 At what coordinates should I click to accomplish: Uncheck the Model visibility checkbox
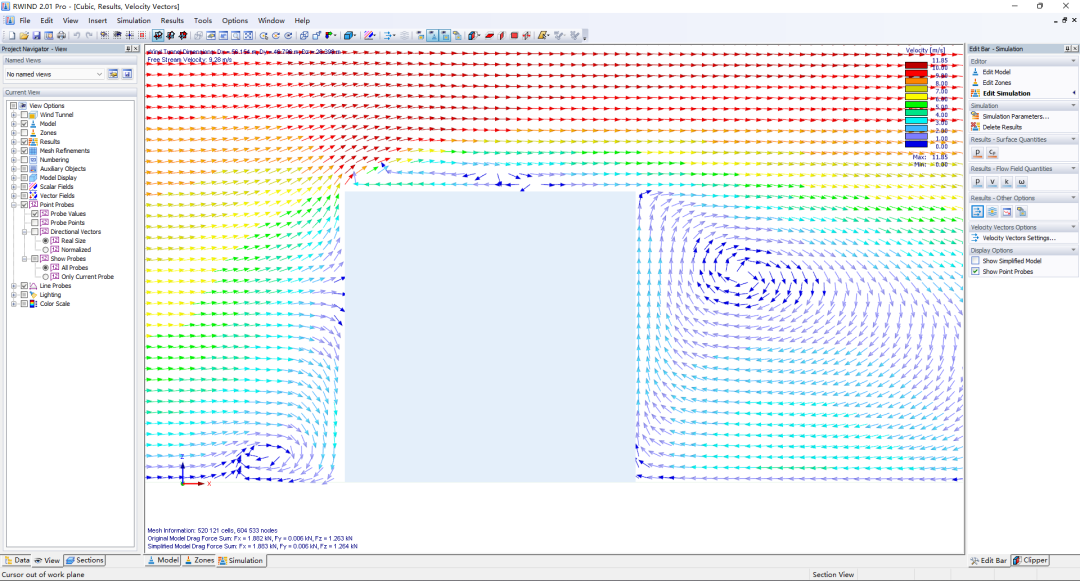click(x=24, y=124)
